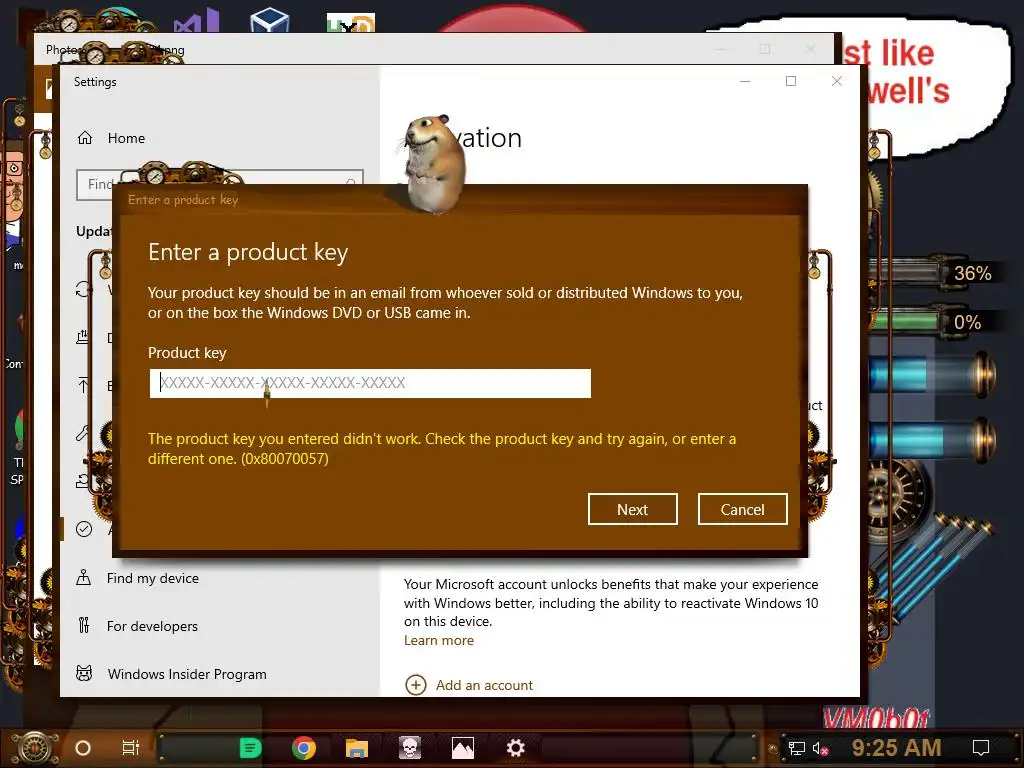Click the muted volume tray icon
Viewport: 1024px width, 768px height.
coord(820,748)
